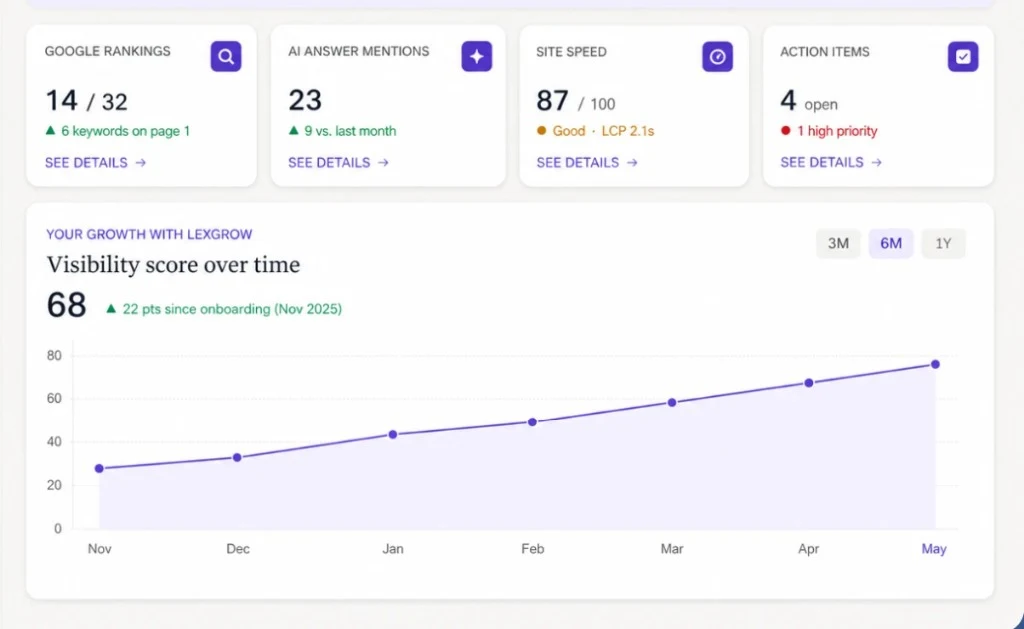Click the AI mentions value 23
This screenshot has width=1024, height=629.
305,101
